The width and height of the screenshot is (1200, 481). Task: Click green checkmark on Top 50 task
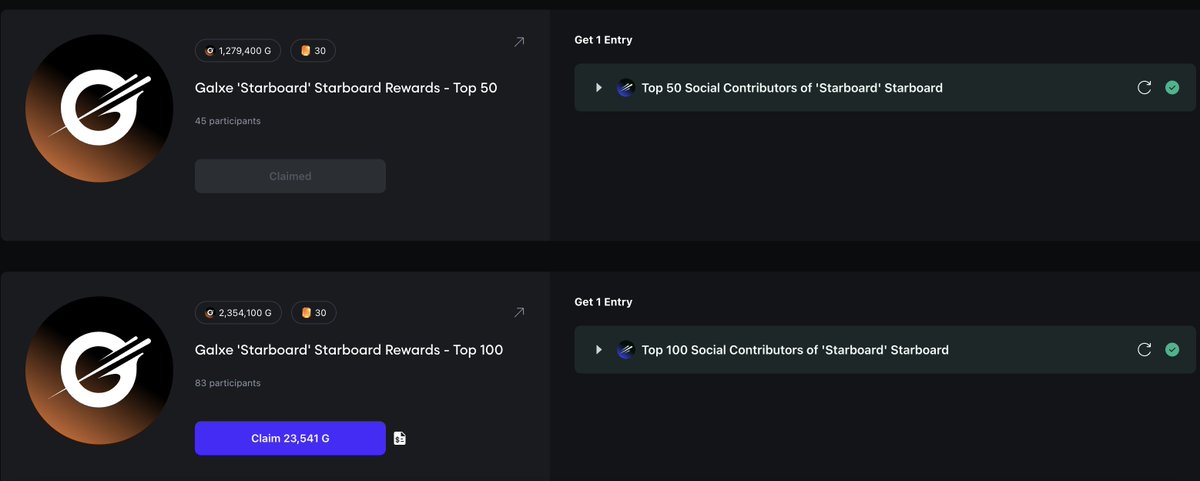[x=1172, y=88]
